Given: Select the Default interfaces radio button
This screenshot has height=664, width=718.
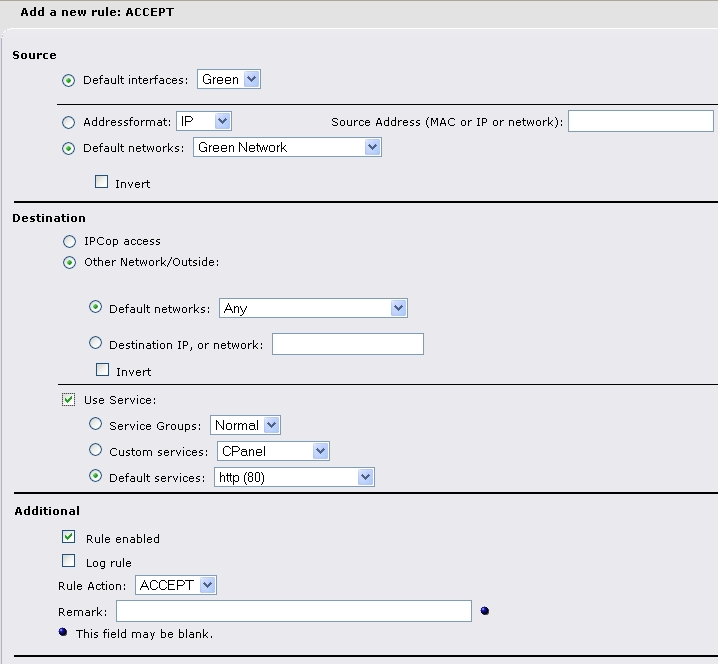Looking at the screenshot, I should [68, 81].
